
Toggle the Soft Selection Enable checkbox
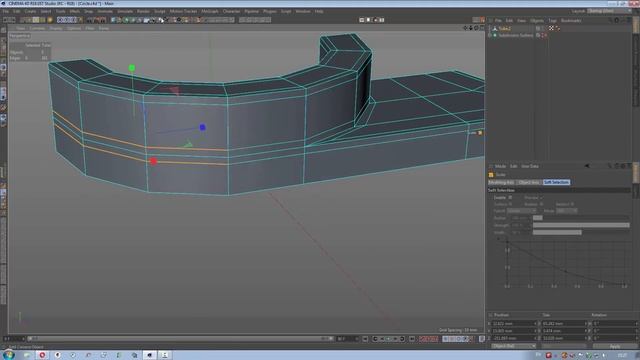click(x=510, y=198)
